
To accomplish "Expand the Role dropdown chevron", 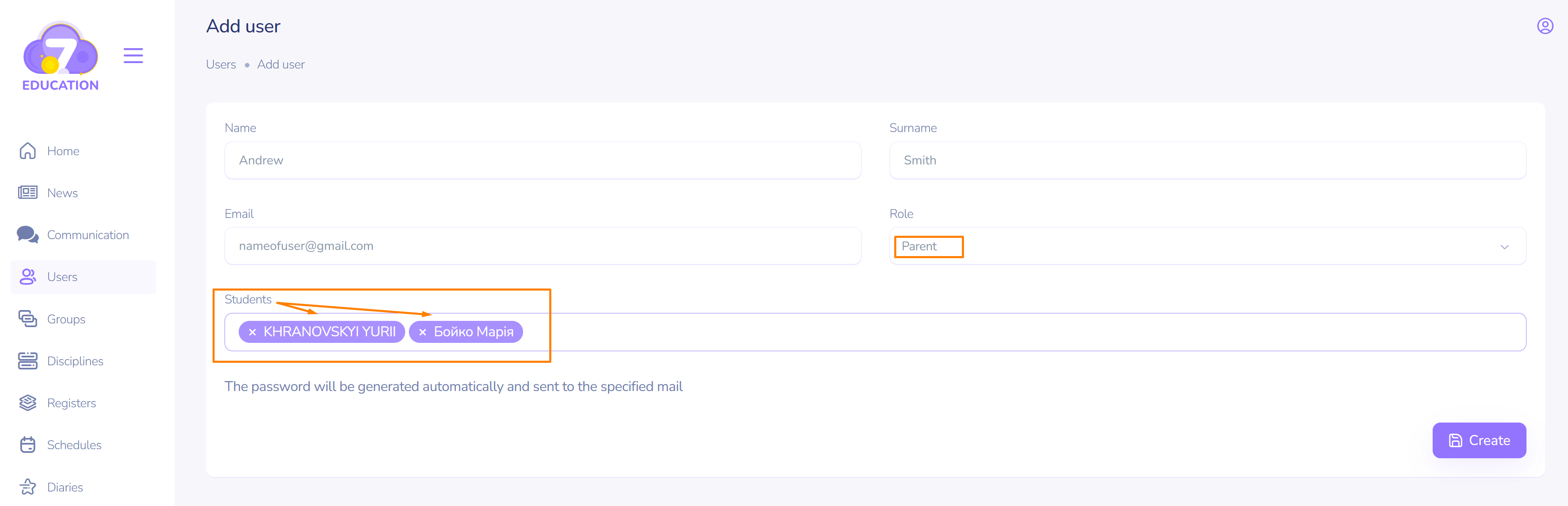I will pyautogui.click(x=1504, y=247).
